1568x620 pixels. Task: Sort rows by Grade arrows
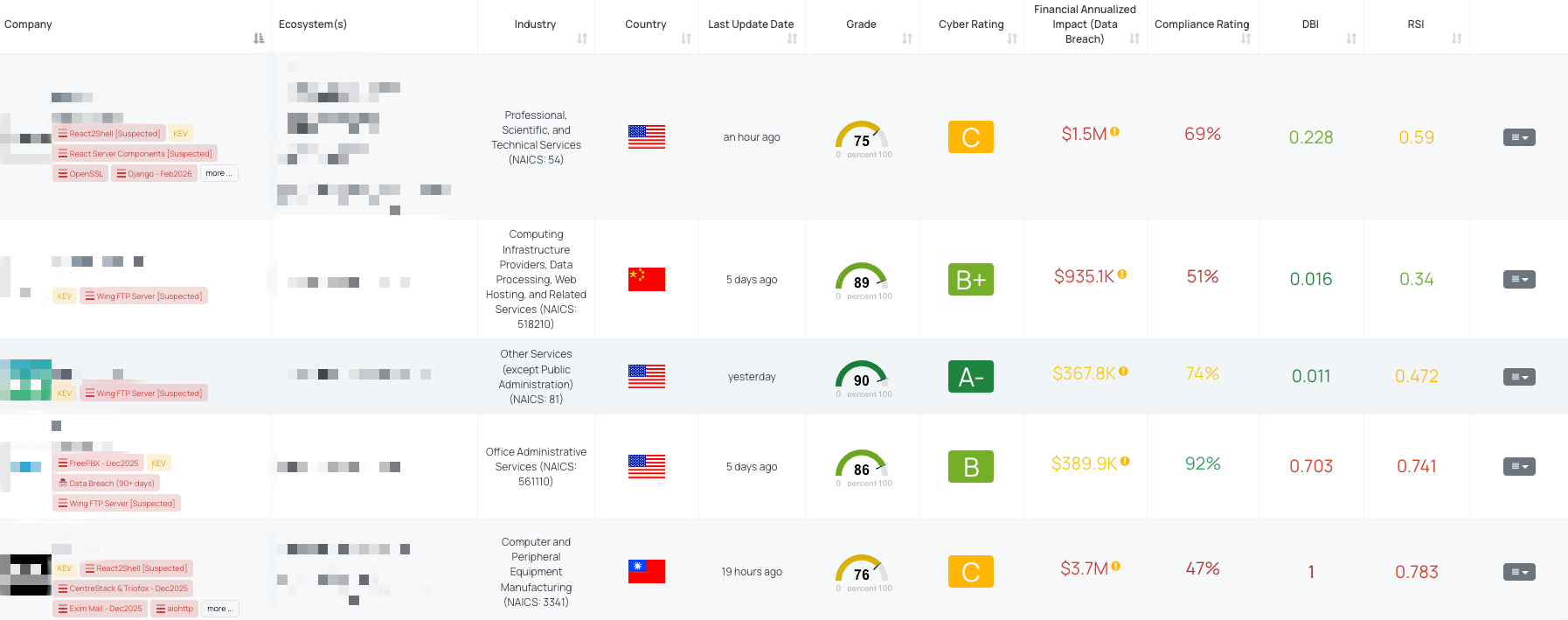tap(907, 38)
